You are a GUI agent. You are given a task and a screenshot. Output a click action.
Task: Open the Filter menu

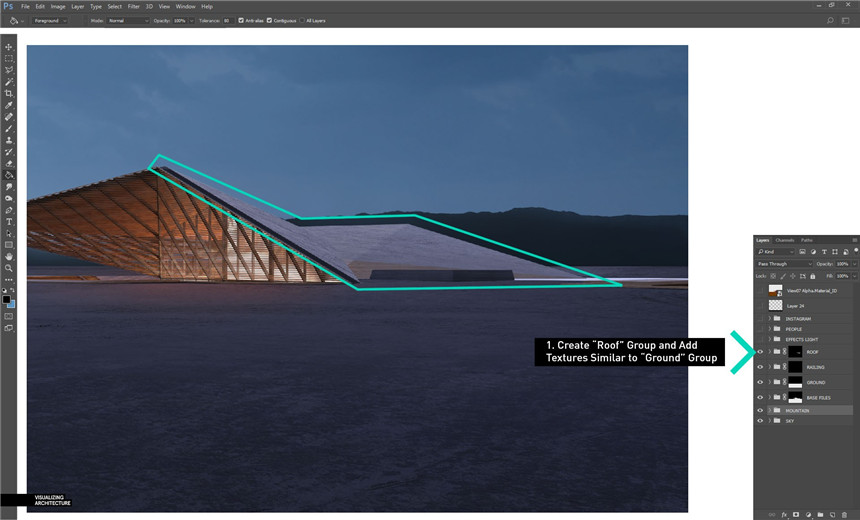click(133, 6)
